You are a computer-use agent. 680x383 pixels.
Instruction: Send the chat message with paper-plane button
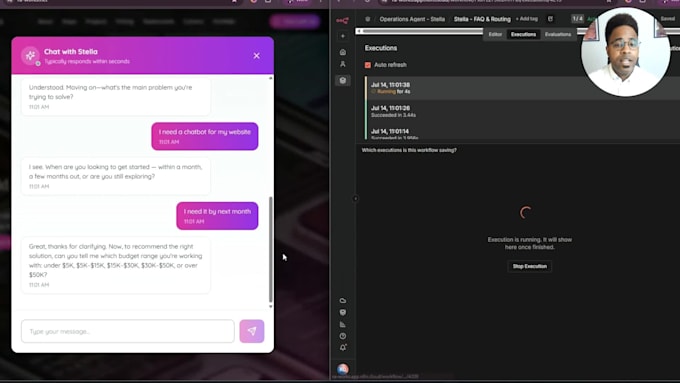[x=252, y=331]
